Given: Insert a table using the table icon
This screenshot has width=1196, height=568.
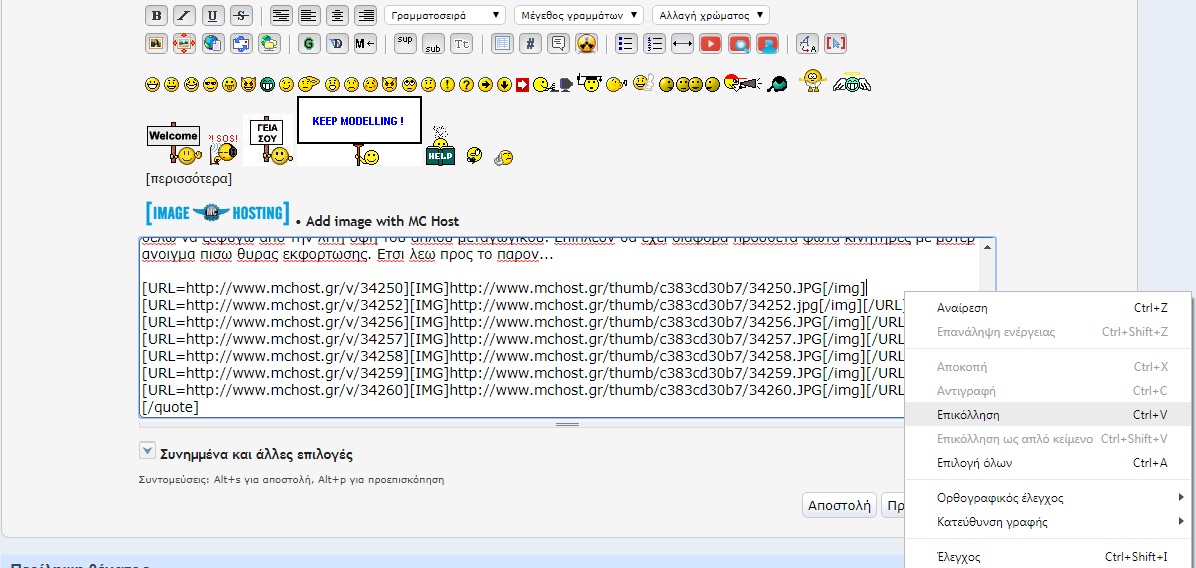Looking at the screenshot, I should pos(502,43).
